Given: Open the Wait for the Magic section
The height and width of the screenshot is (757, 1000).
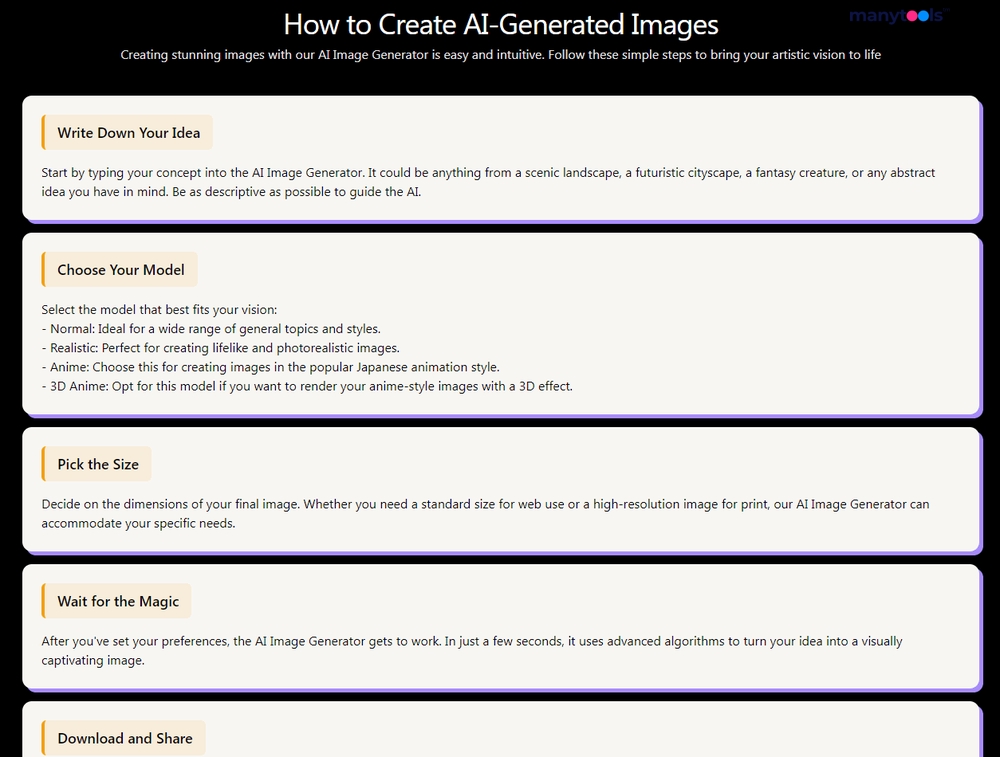Looking at the screenshot, I should [116, 600].
